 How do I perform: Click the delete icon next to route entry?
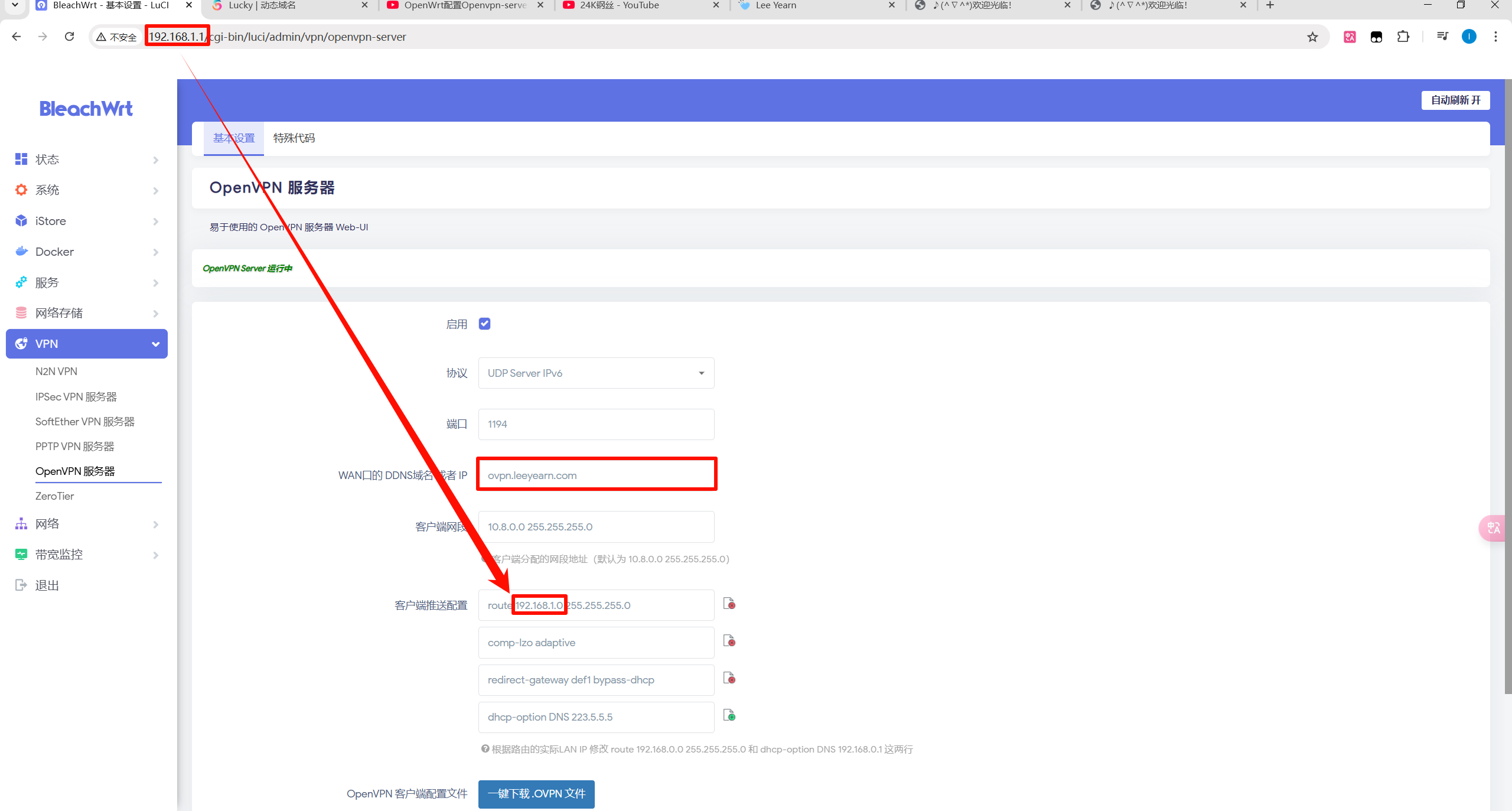tap(729, 604)
